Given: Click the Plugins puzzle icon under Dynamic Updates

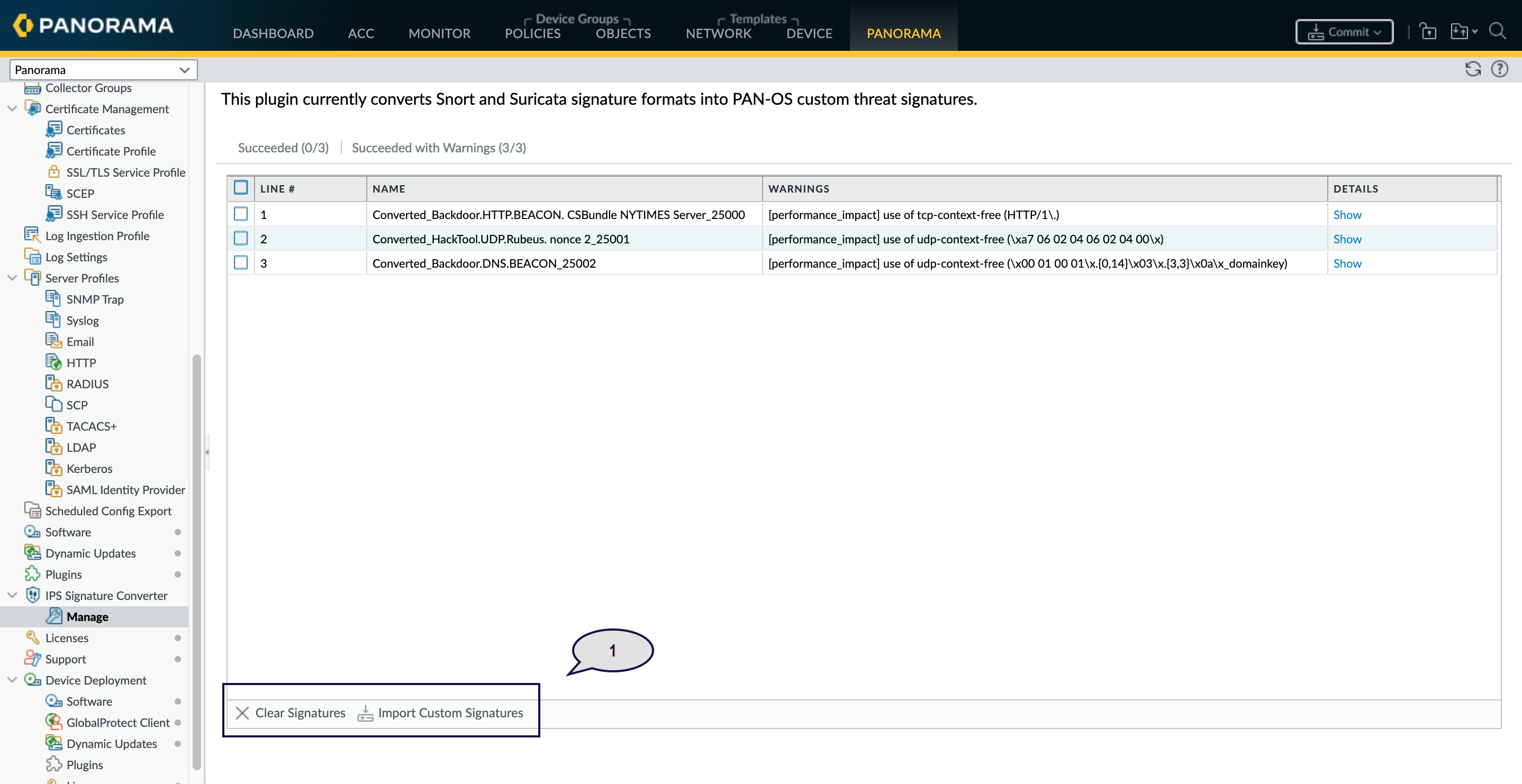Looking at the screenshot, I should click(32, 575).
